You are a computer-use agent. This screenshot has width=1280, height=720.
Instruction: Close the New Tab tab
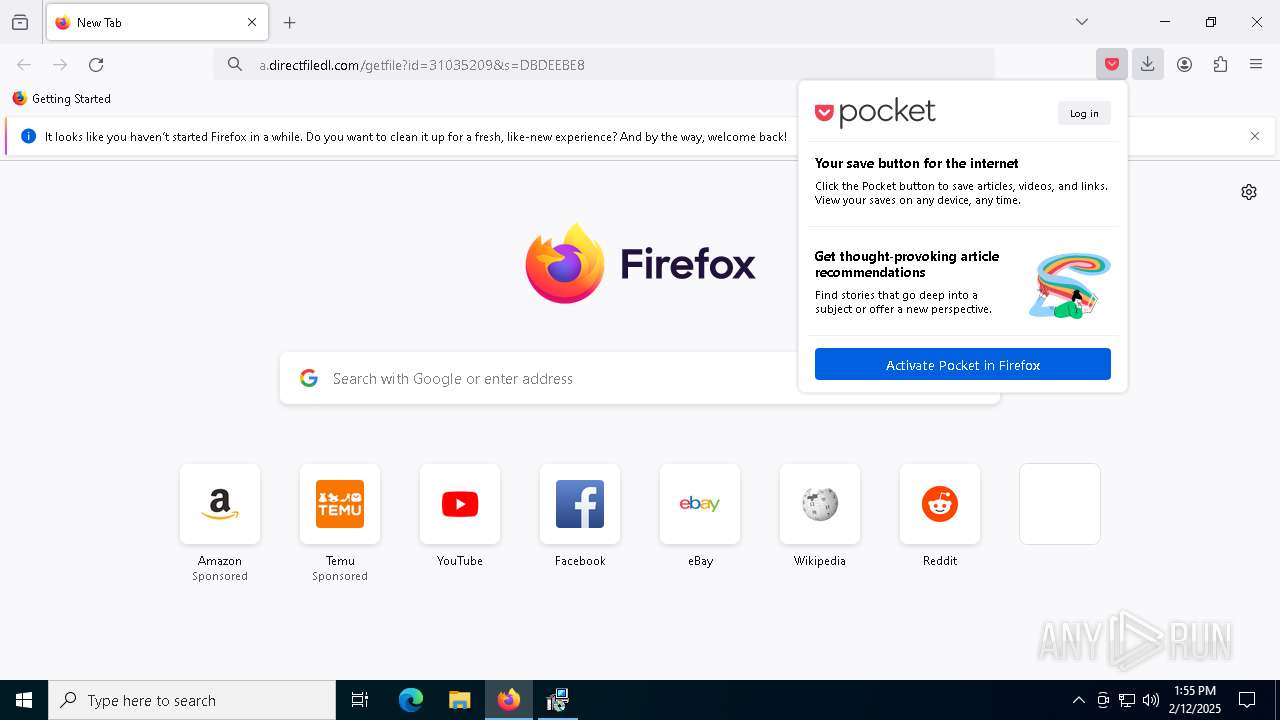pyautogui.click(x=252, y=22)
